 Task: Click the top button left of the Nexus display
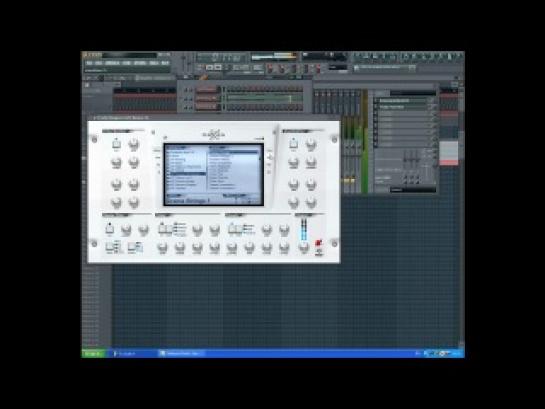(x=157, y=150)
